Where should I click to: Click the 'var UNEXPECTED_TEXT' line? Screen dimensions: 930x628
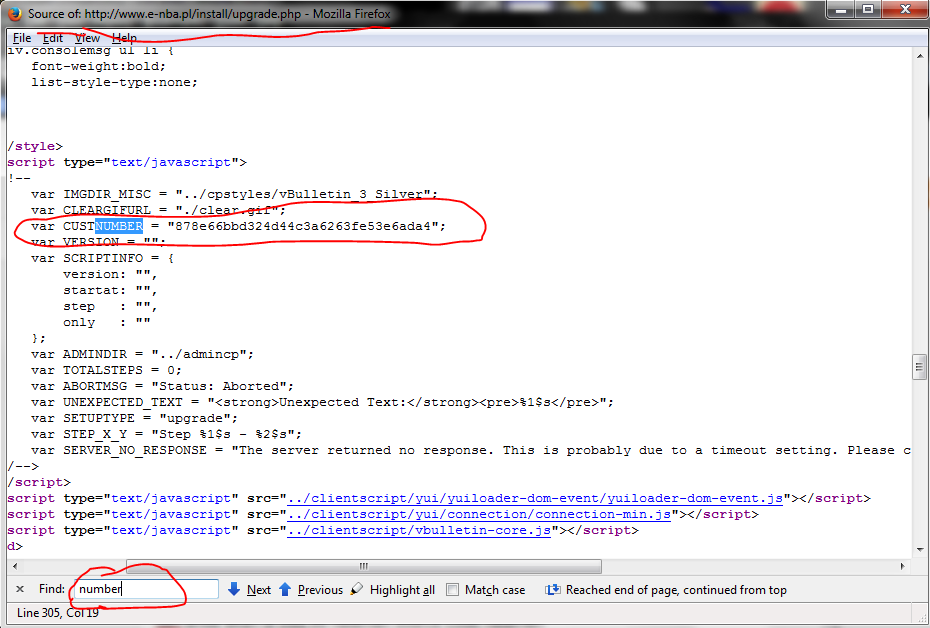coord(322,402)
